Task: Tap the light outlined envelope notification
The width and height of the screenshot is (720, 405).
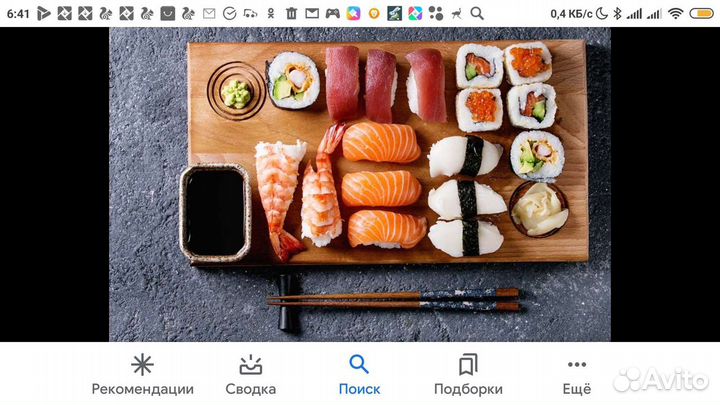Action: [x=209, y=14]
